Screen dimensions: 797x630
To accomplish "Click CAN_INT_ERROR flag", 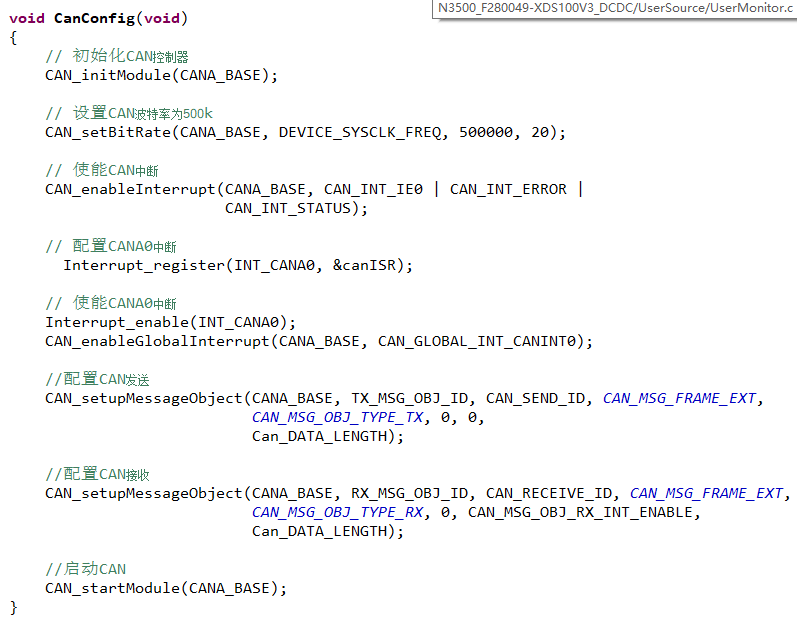I will click(x=508, y=189).
